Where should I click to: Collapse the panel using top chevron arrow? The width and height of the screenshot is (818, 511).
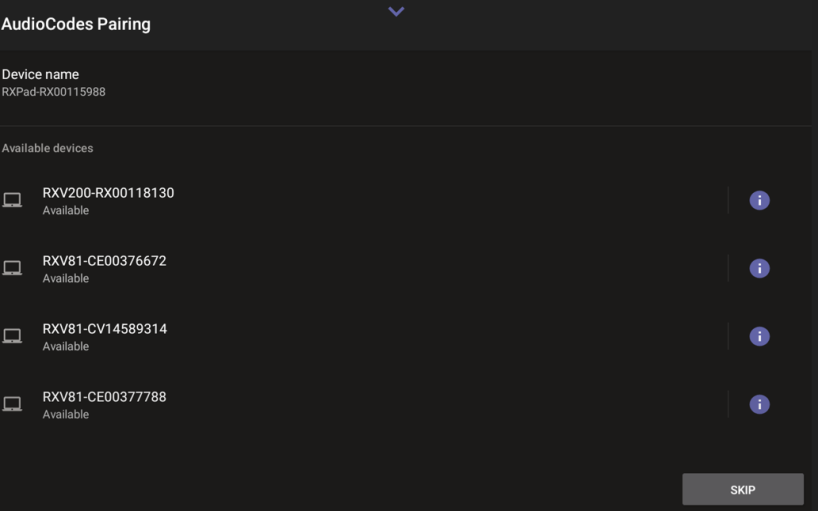pyautogui.click(x=396, y=11)
